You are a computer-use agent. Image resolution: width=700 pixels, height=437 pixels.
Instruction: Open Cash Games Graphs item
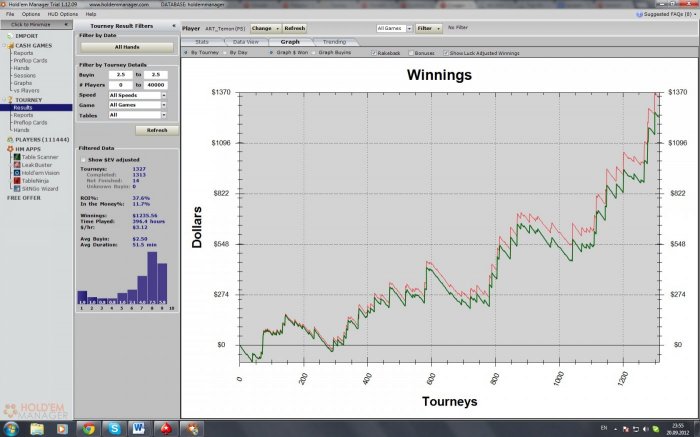23,83
